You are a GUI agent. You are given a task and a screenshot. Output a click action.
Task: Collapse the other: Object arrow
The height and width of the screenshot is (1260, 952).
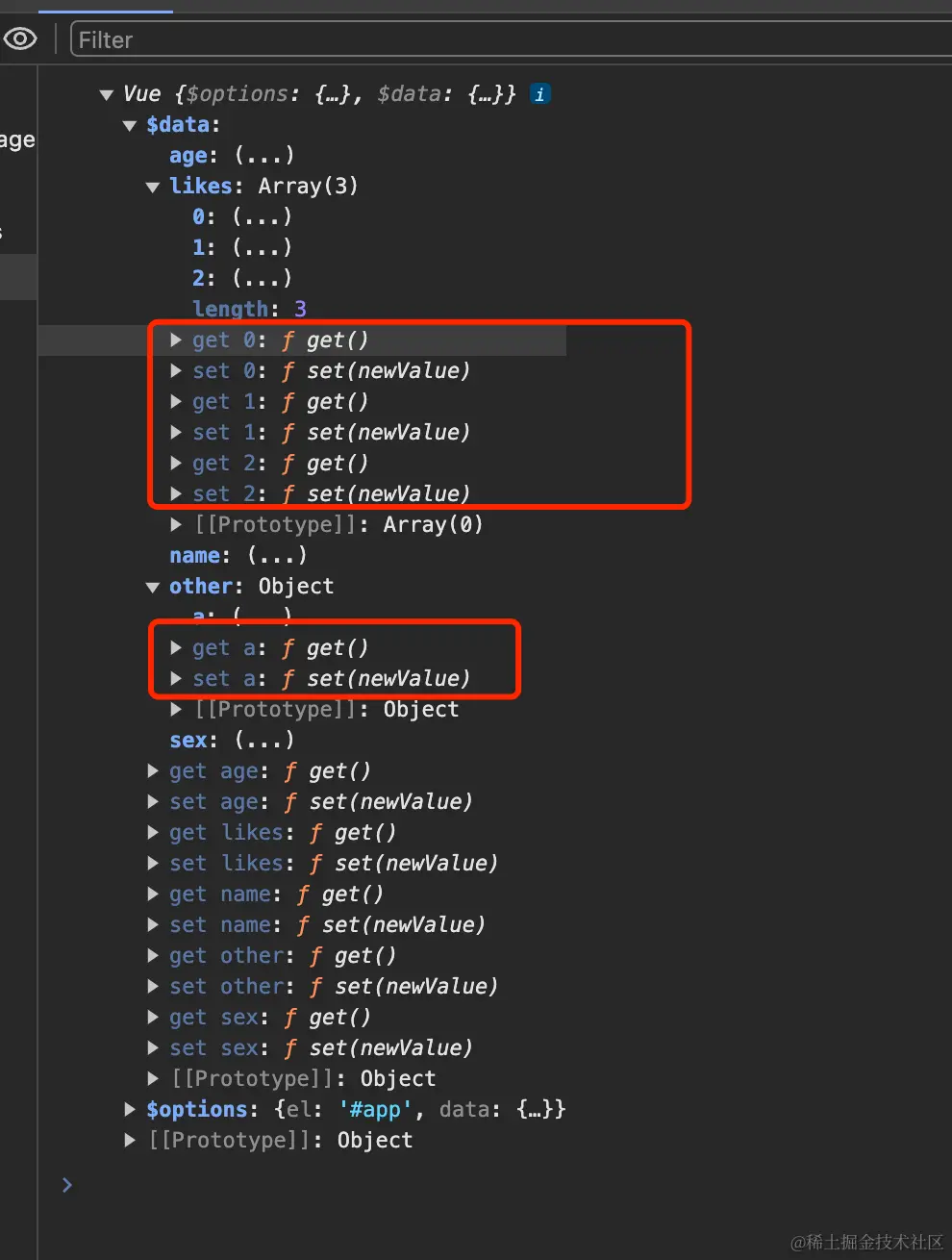click(x=153, y=587)
